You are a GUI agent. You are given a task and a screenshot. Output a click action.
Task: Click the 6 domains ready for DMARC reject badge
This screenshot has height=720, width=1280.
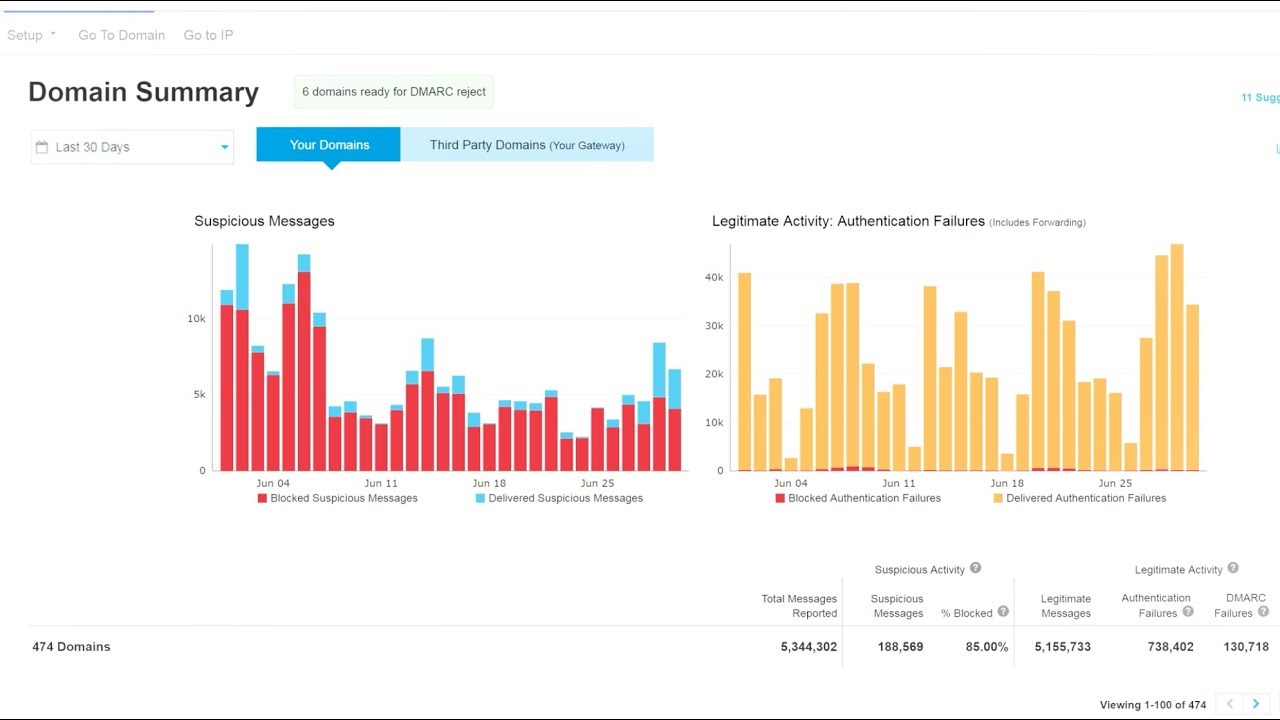(393, 91)
